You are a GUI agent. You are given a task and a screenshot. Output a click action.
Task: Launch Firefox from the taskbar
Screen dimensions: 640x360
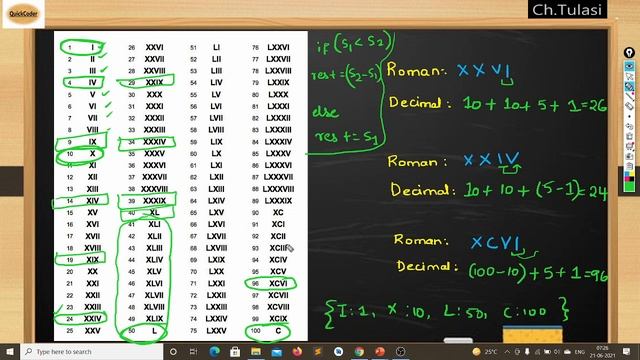pos(297,351)
